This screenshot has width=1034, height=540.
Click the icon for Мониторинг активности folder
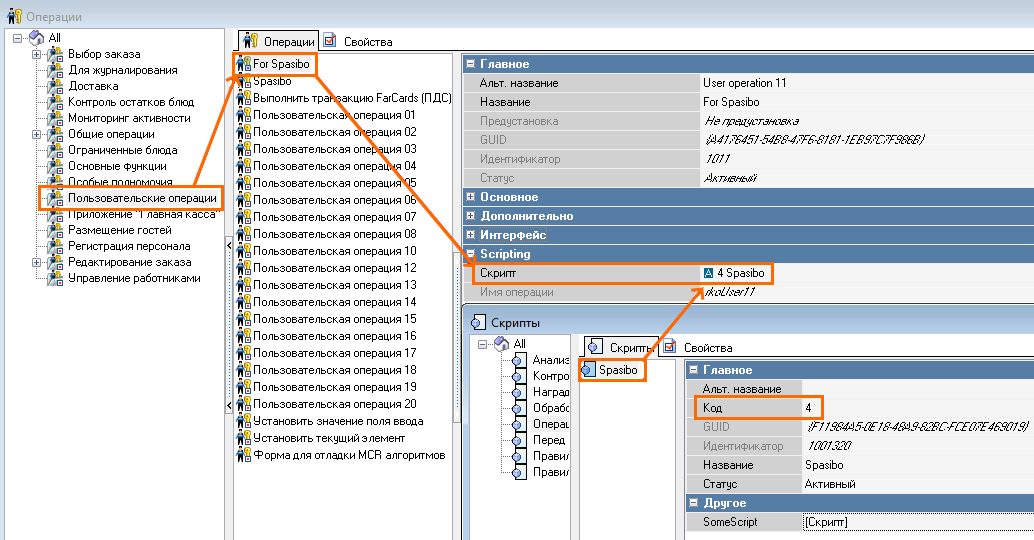click(56, 118)
